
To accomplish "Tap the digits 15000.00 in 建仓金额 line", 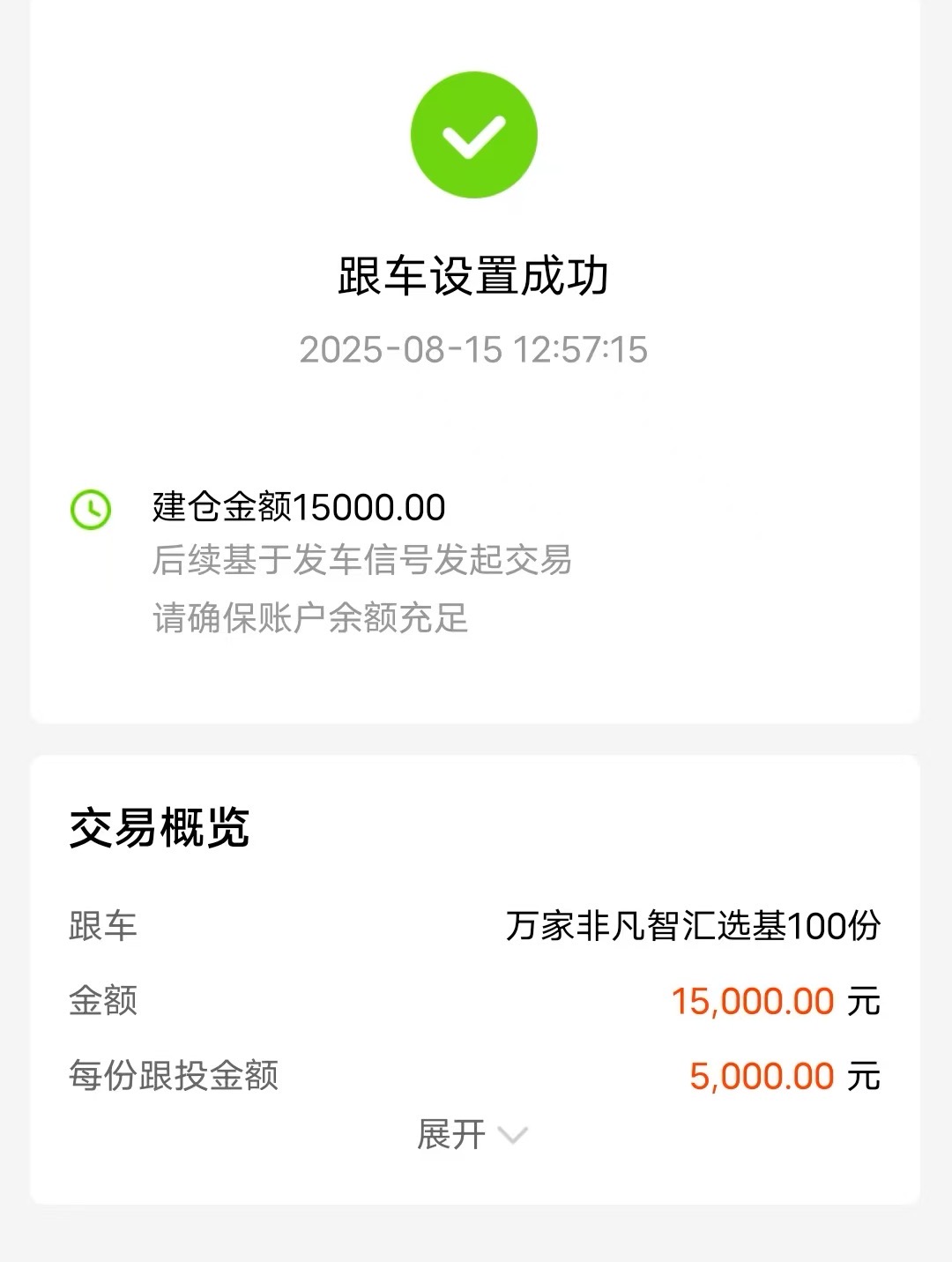I will point(369,508).
